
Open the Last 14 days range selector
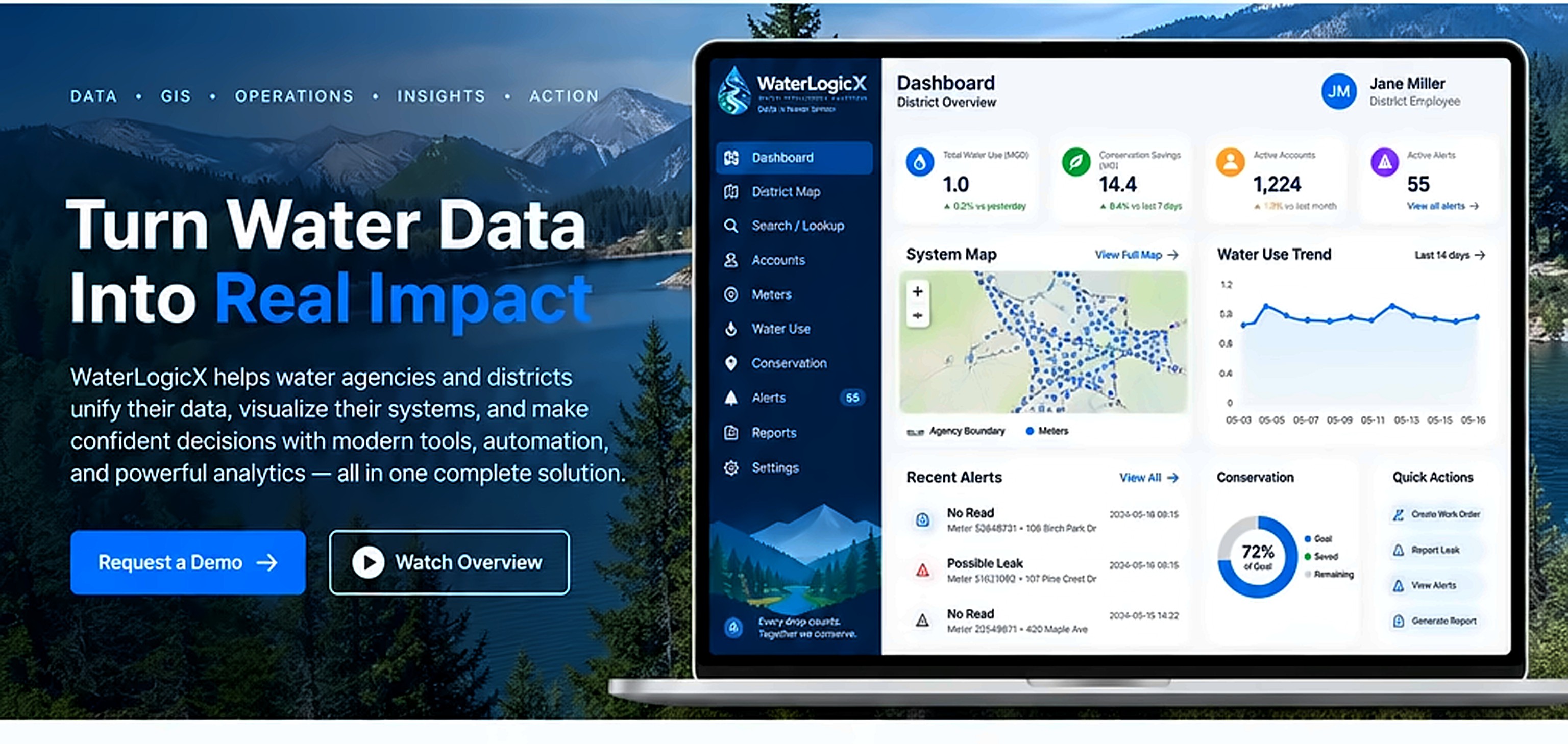(1450, 255)
